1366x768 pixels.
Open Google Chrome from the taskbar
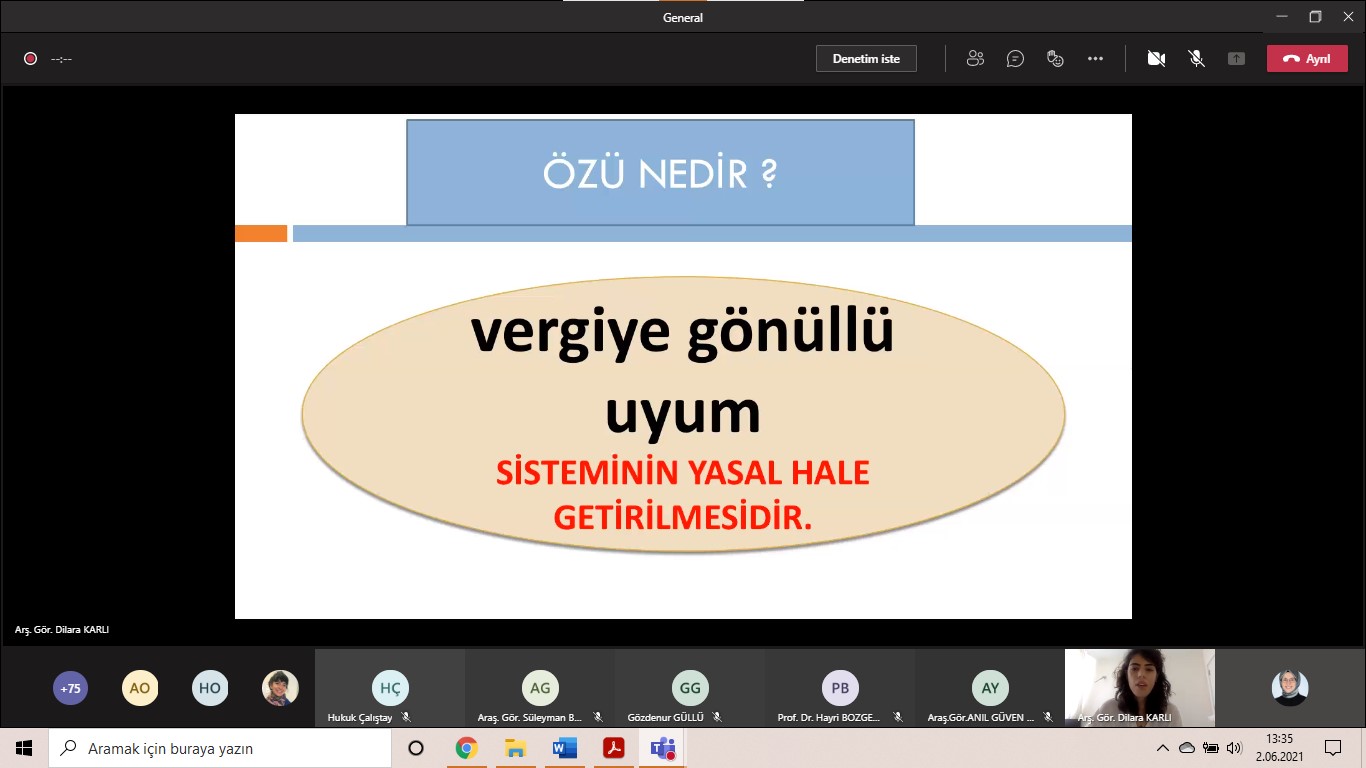click(466, 748)
